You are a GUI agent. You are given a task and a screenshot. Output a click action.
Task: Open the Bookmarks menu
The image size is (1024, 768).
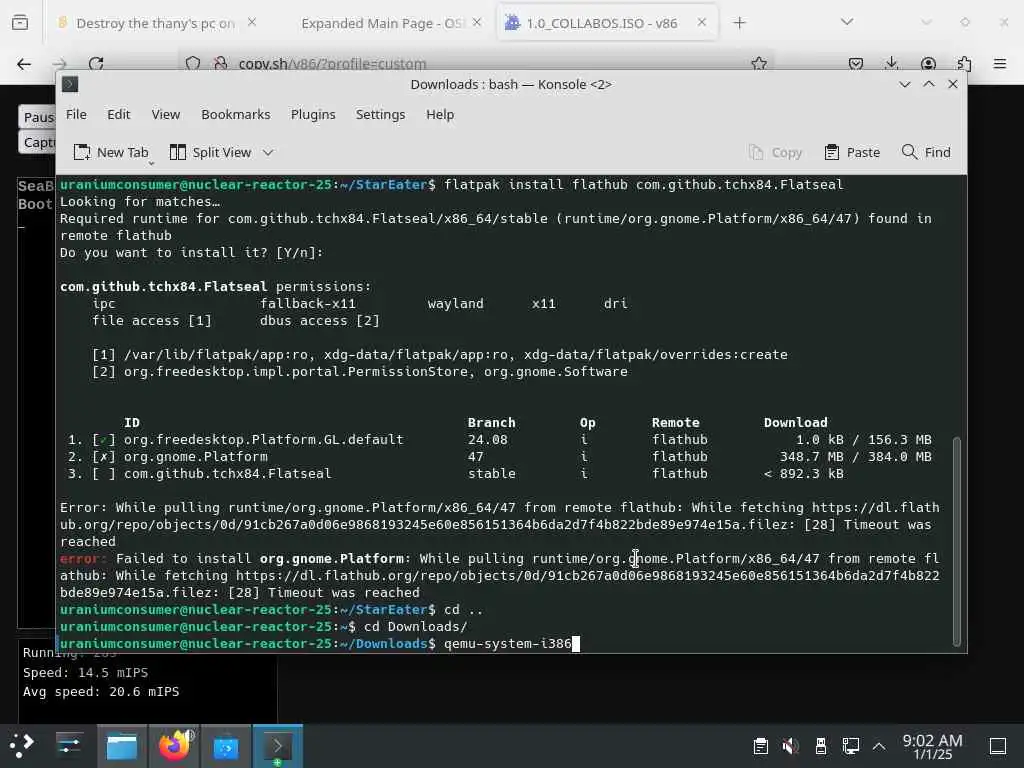click(235, 114)
